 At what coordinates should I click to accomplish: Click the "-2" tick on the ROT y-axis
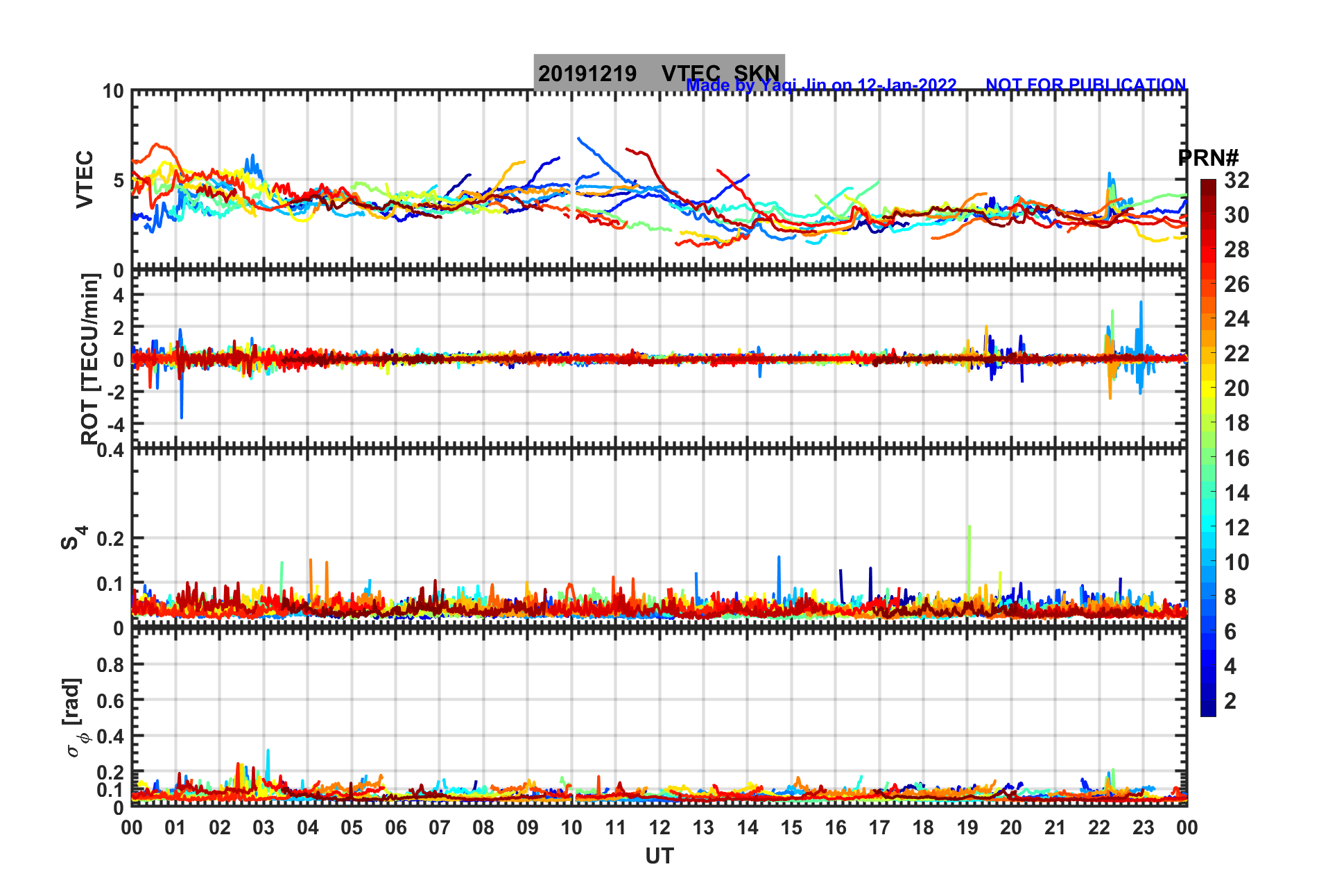point(115,392)
